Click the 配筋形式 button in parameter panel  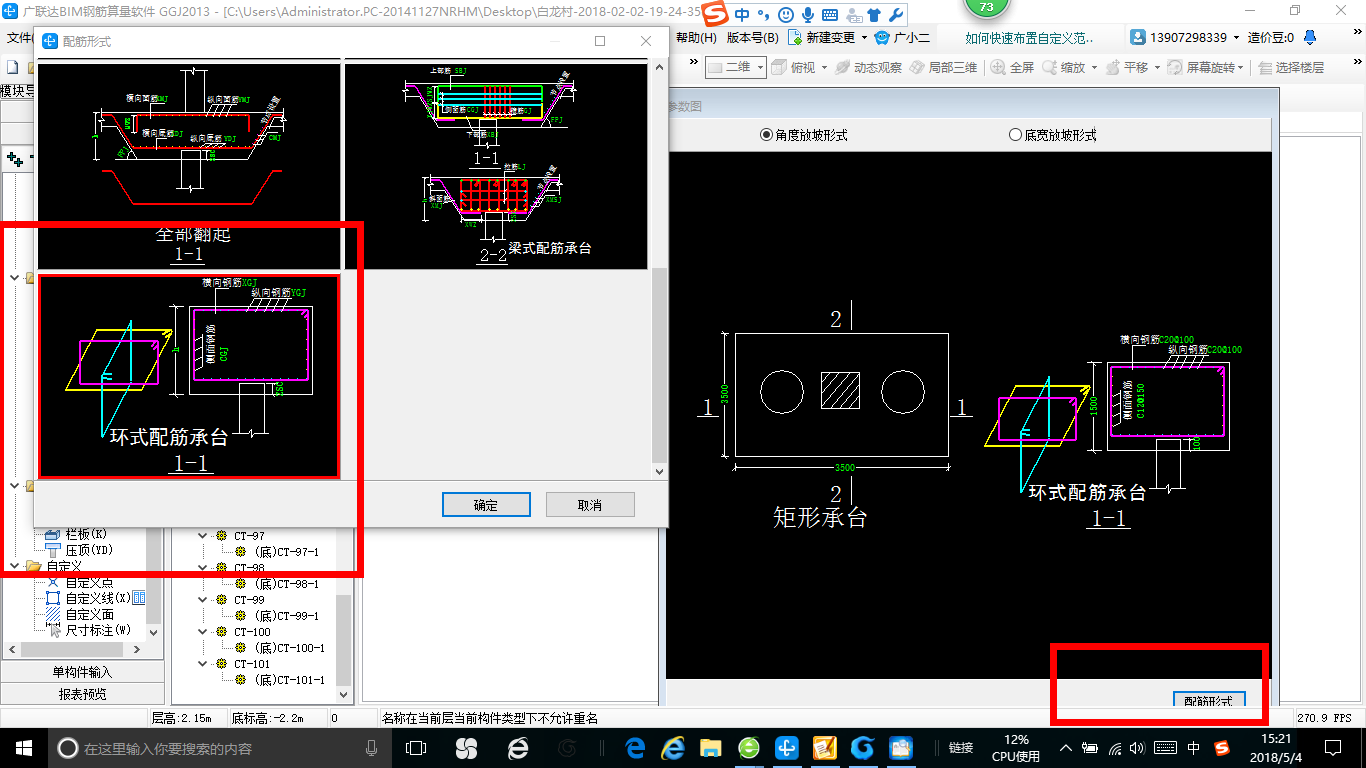(1208, 700)
